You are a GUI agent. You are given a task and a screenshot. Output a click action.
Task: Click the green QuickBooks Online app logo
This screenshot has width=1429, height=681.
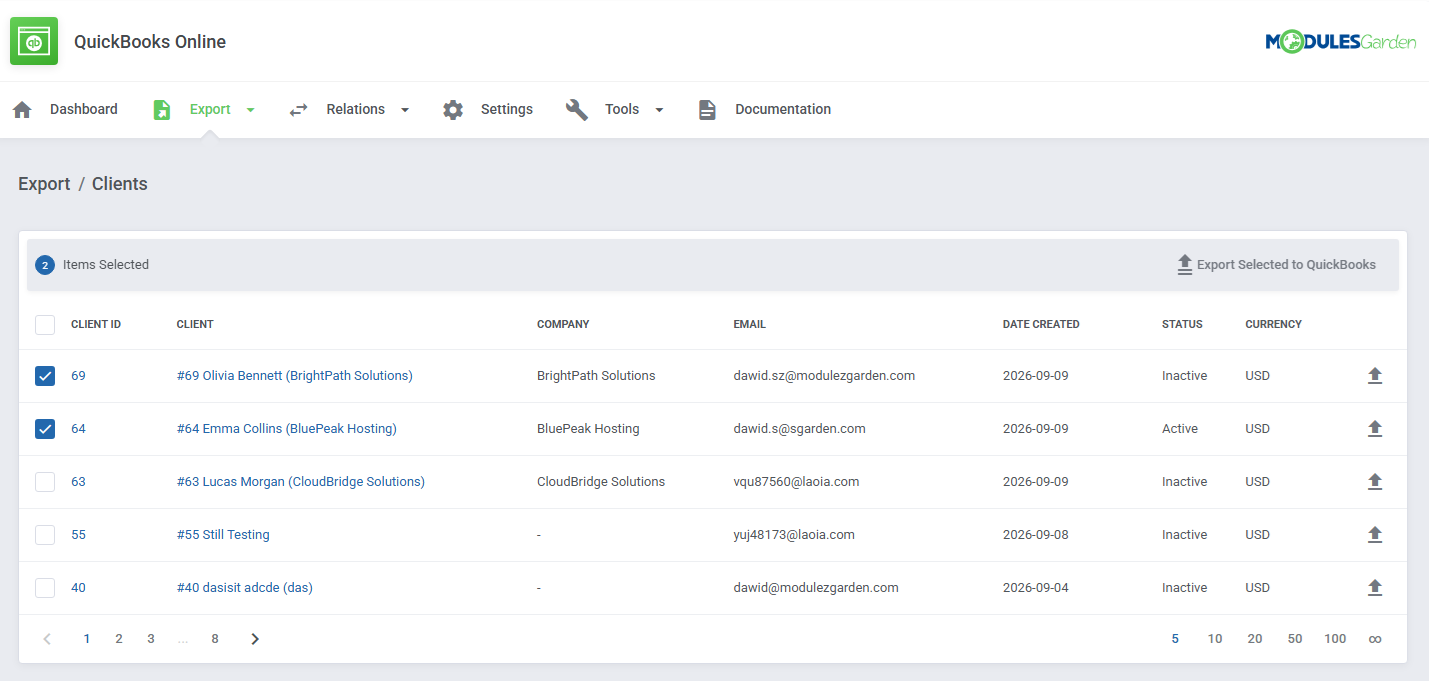pyautogui.click(x=34, y=41)
